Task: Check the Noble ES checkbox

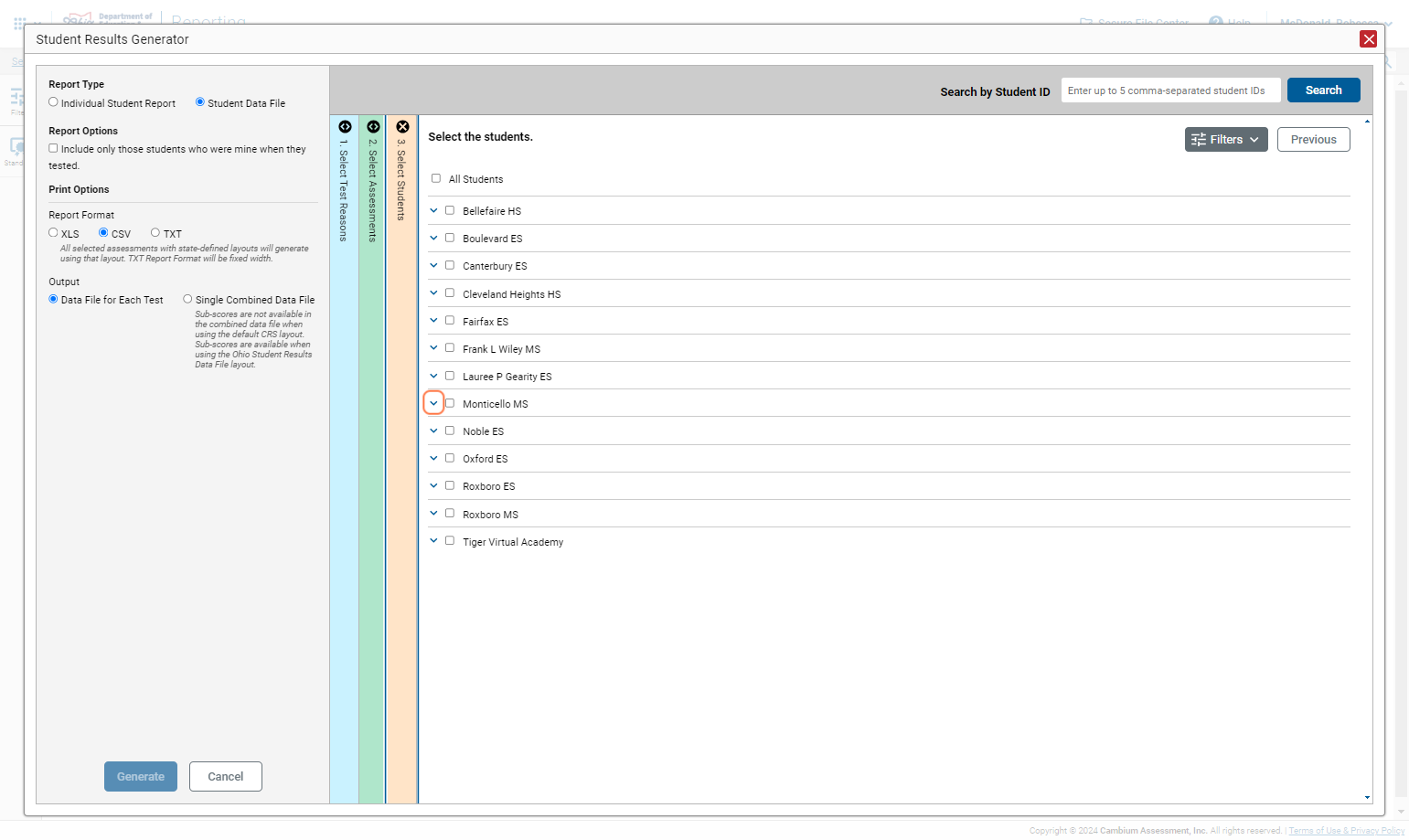Action: [450, 431]
